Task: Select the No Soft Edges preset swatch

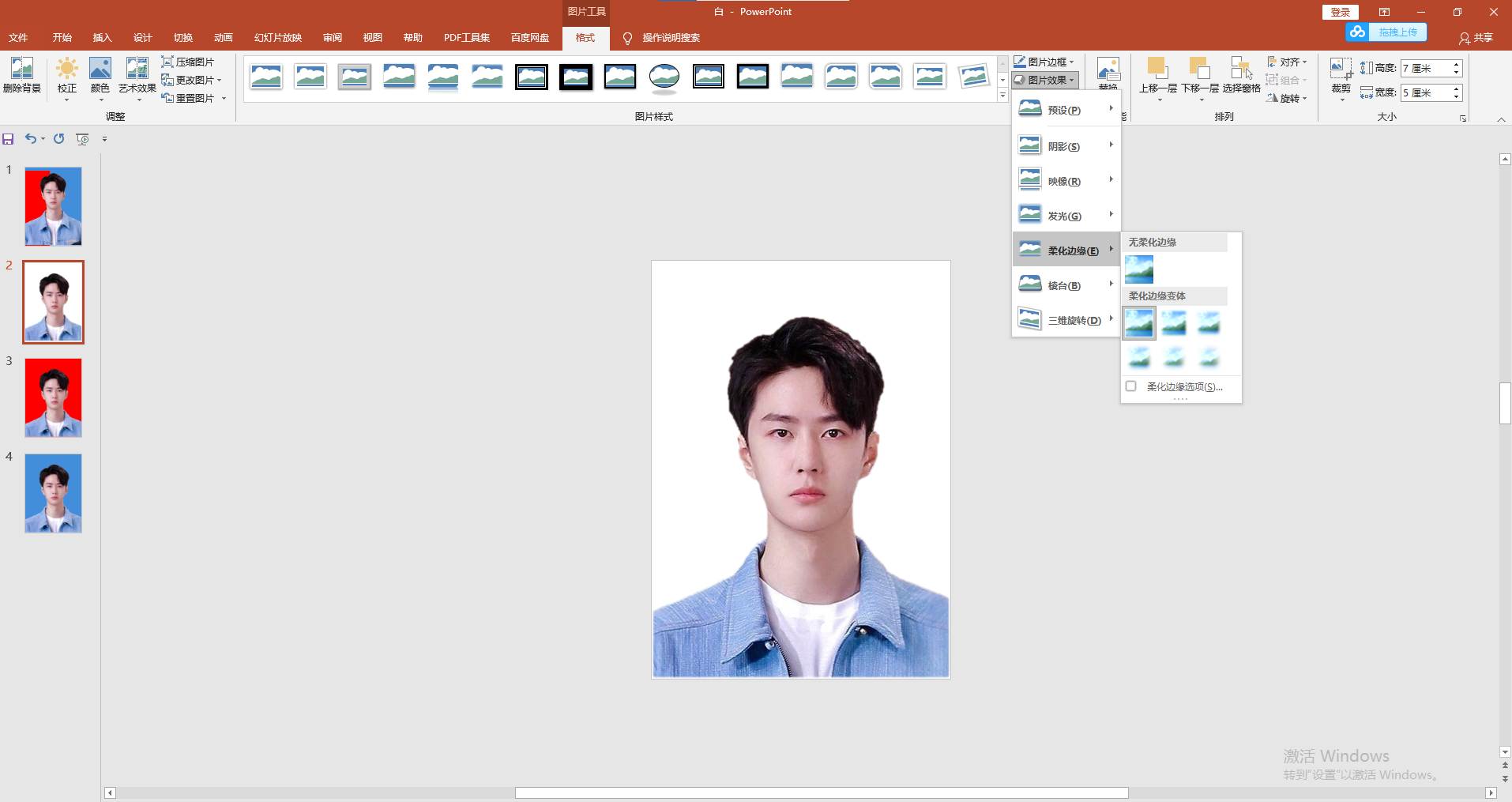Action: [1138, 269]
